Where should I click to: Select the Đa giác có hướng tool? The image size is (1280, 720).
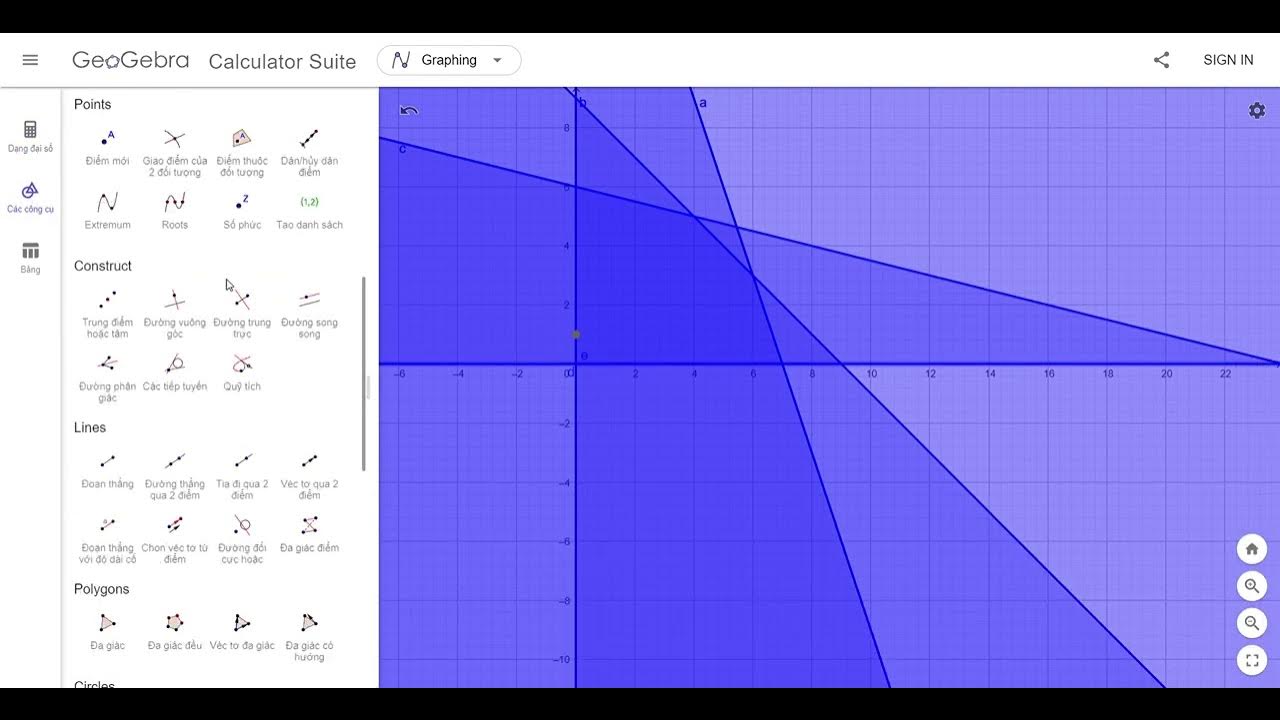(x=310, y=637)
